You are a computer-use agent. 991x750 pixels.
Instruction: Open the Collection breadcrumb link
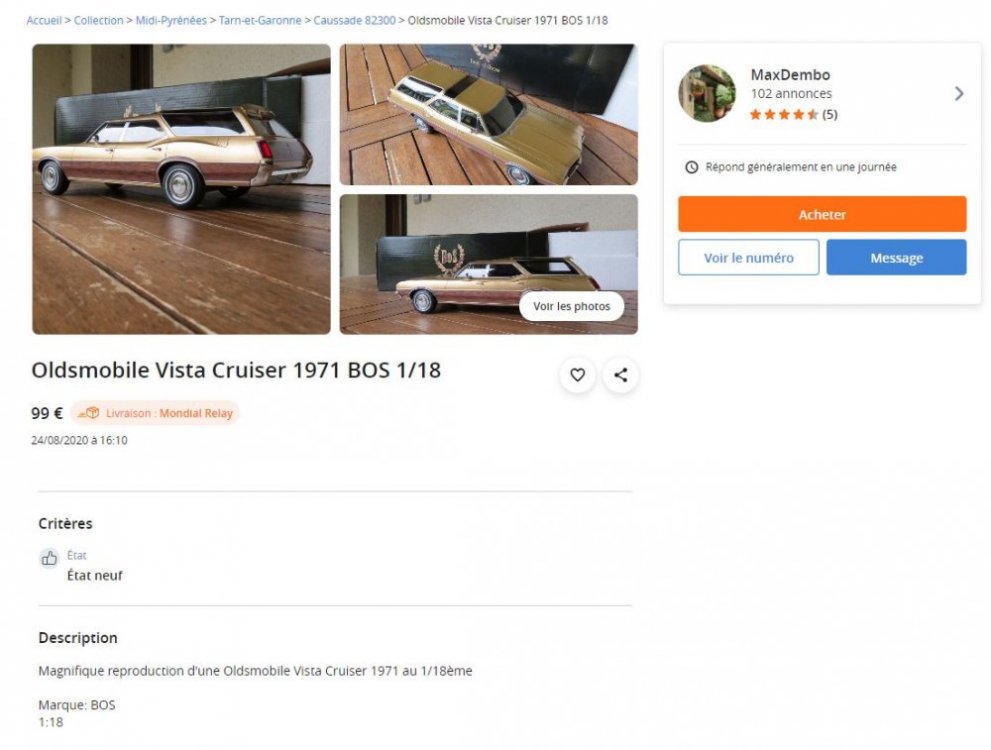tap(99, 20)
